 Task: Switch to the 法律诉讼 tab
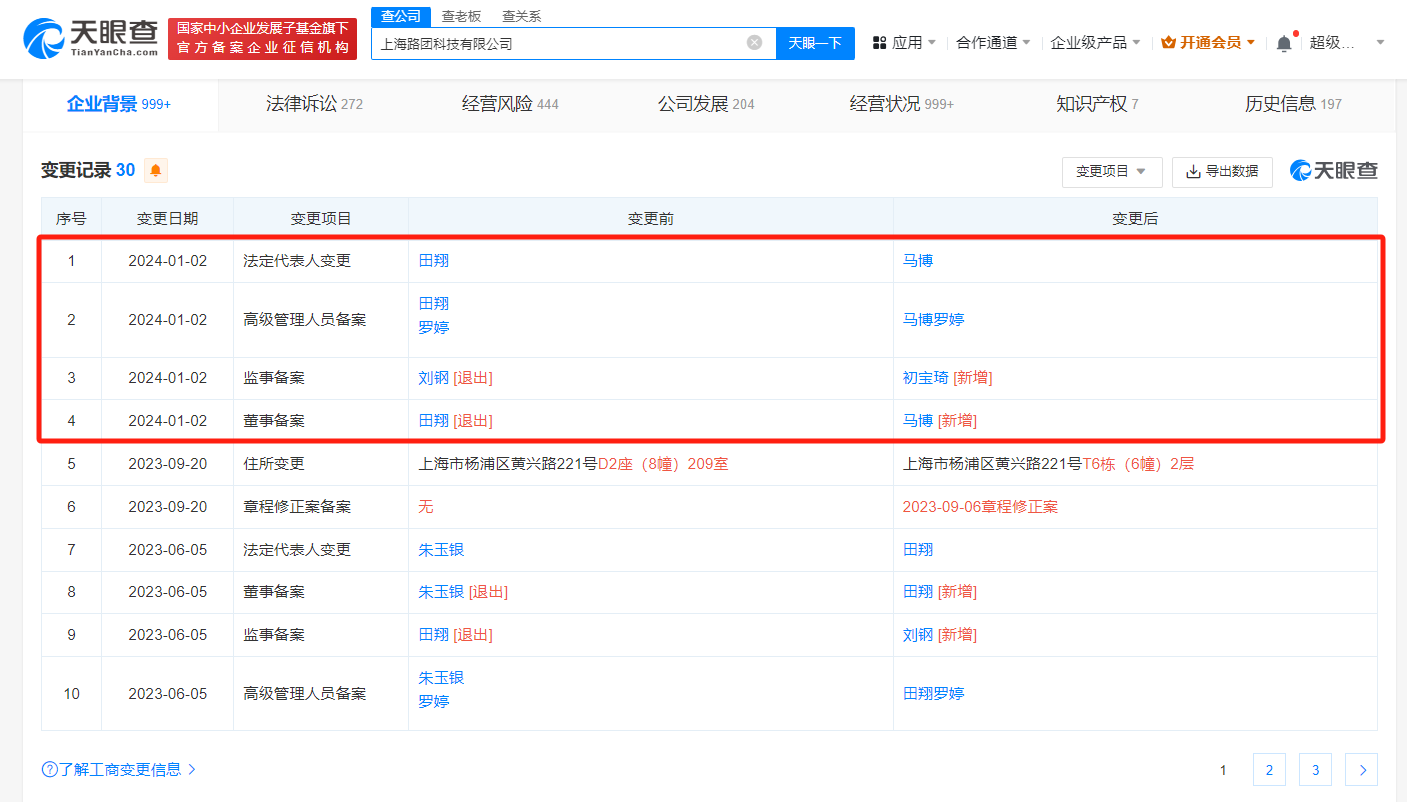point(314,104)
